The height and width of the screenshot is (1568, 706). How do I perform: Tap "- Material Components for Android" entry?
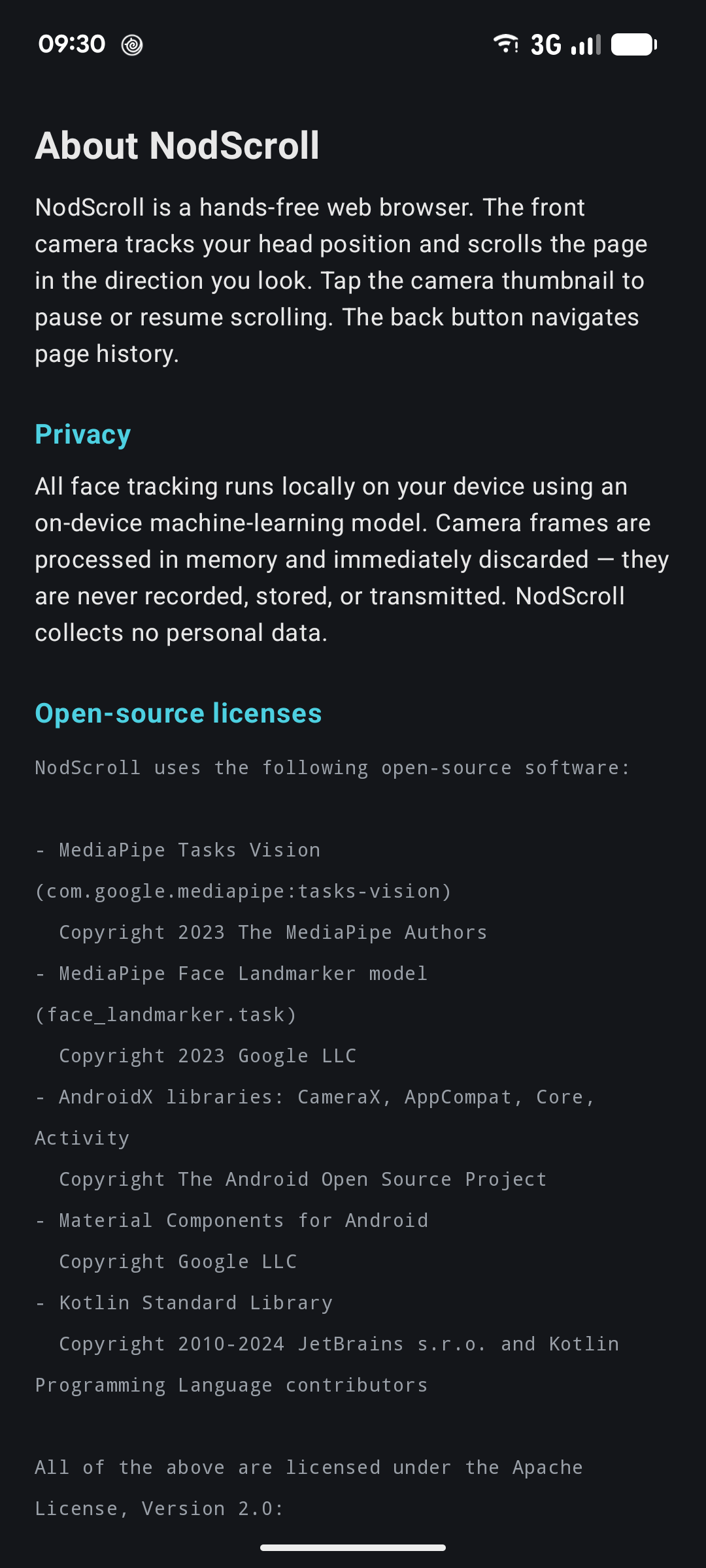231,1221
